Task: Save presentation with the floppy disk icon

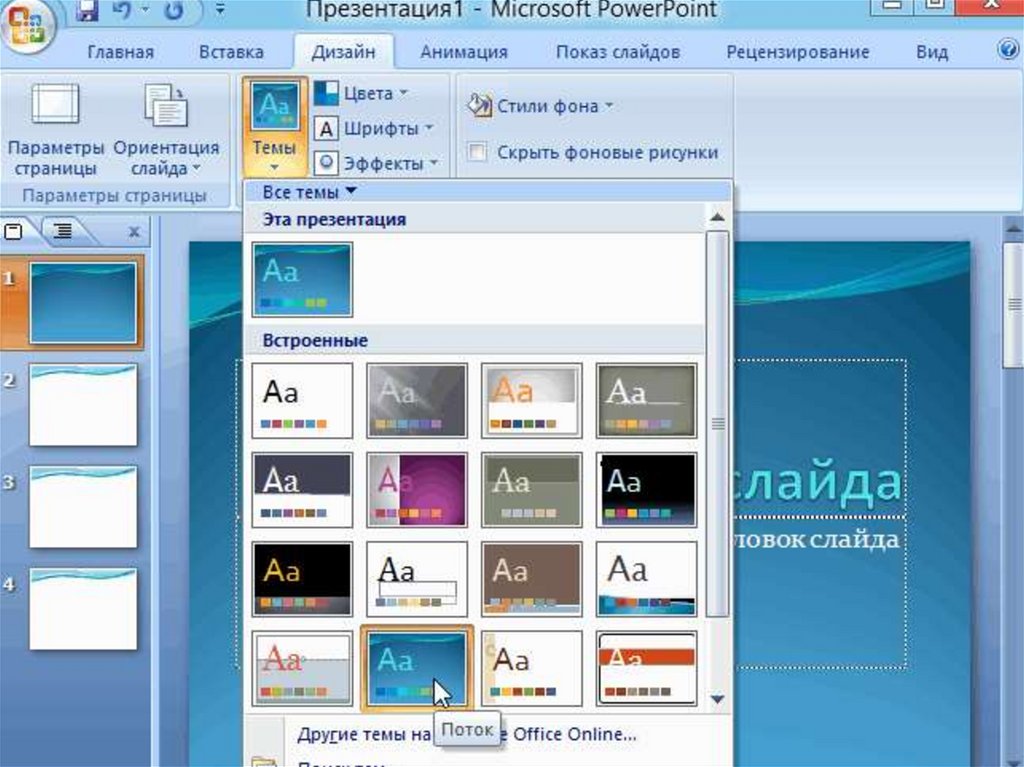Action: 87,10
